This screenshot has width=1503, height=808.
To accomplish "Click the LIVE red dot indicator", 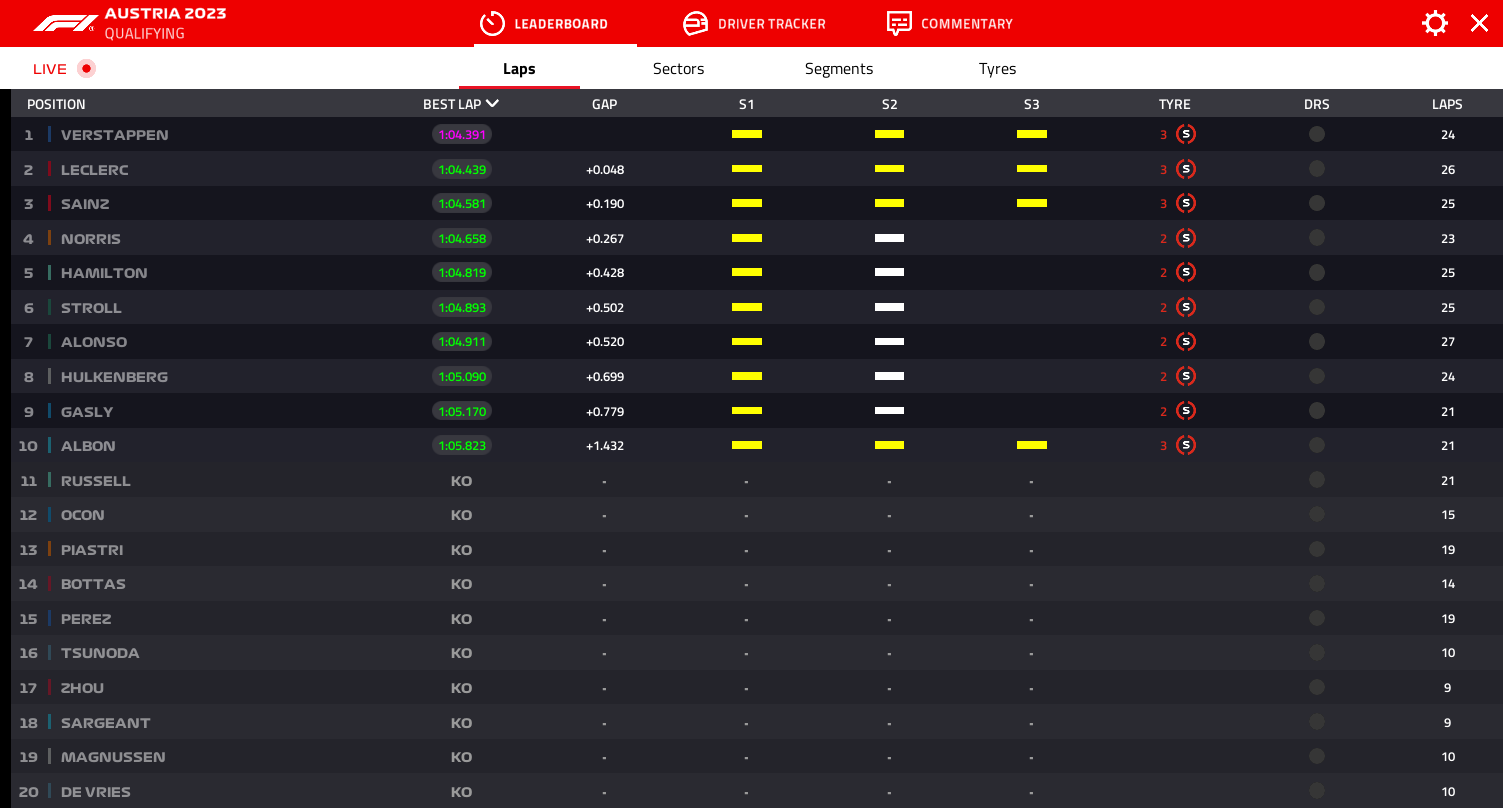I will [x=86, y=68].
